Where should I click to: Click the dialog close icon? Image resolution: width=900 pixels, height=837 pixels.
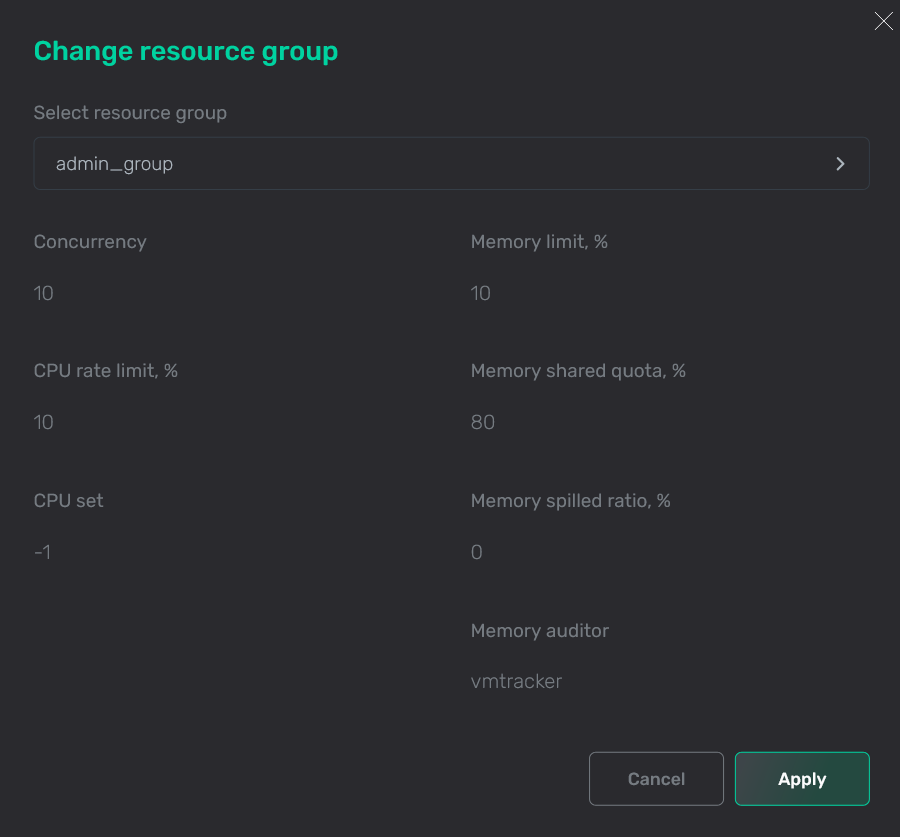click(883, 20)
